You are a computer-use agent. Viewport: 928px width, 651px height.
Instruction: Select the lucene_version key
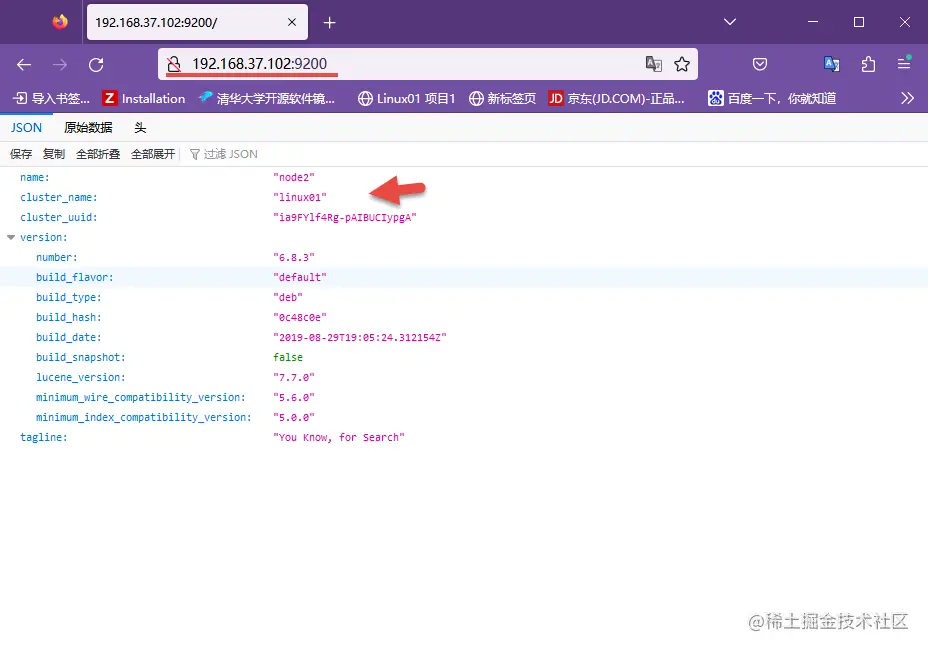pos(80,378)
